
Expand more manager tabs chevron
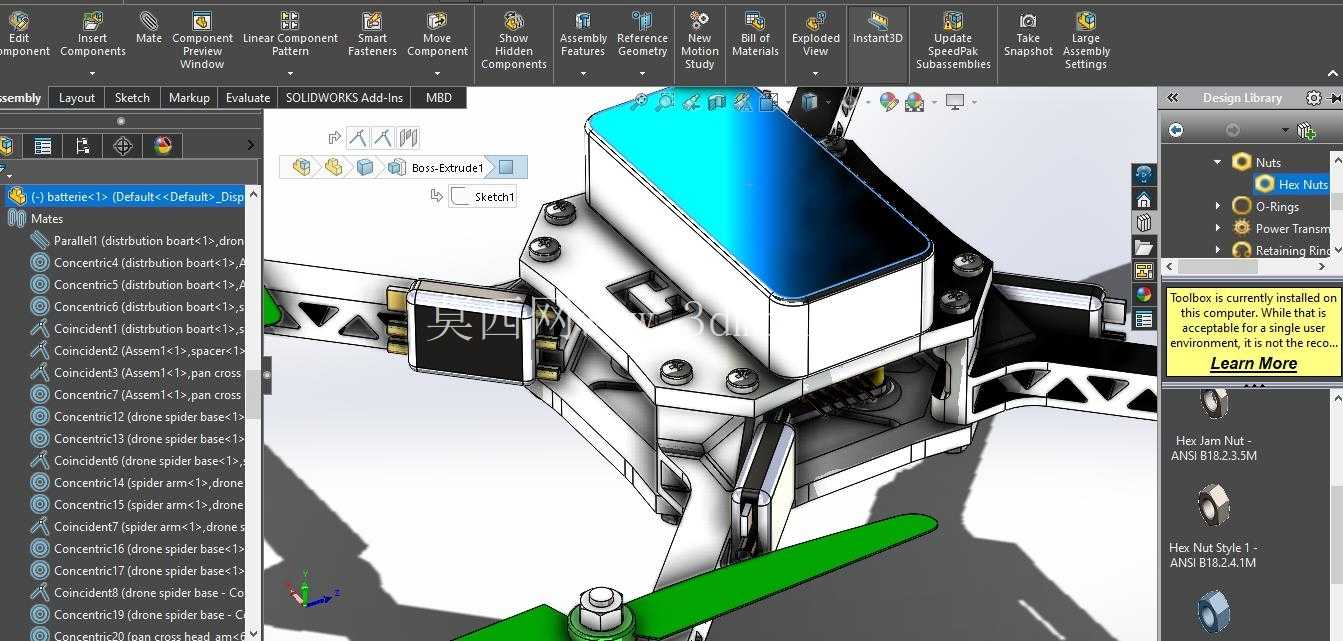tap(250, 146)
